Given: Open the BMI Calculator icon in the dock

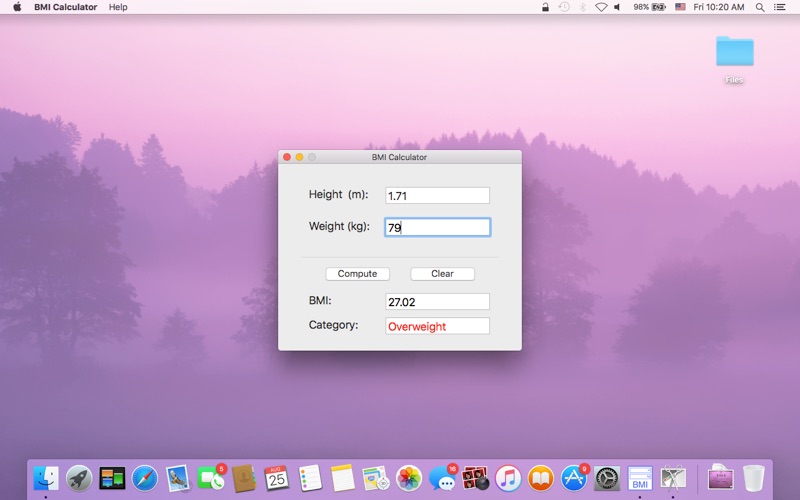Looking at the screenshot, I should [640, 479].
